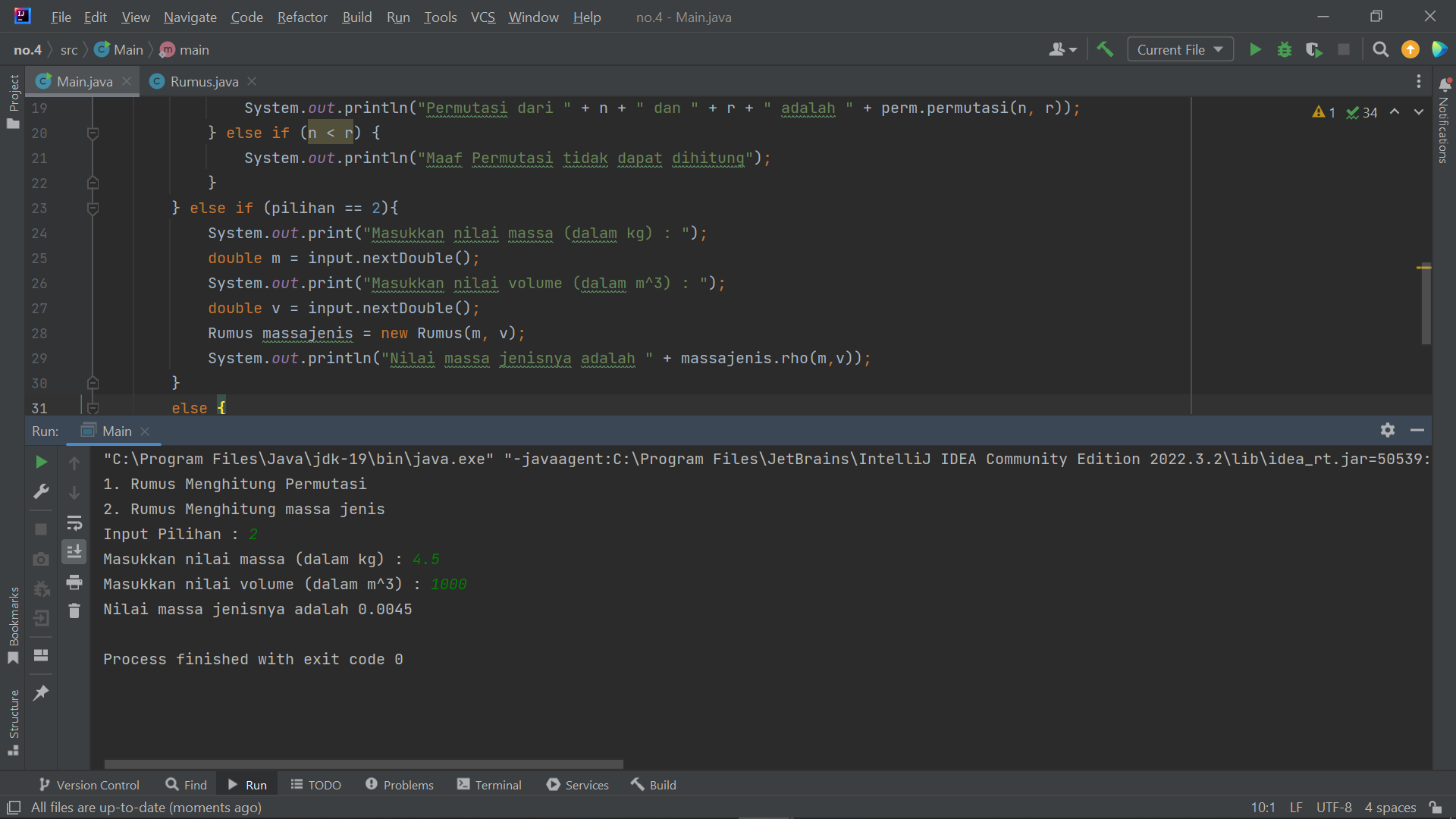Collapse the code fold arrow at line 23
Image resolution: width=1456 pixels, height=819 pixels.
click(x=93, y=209)
